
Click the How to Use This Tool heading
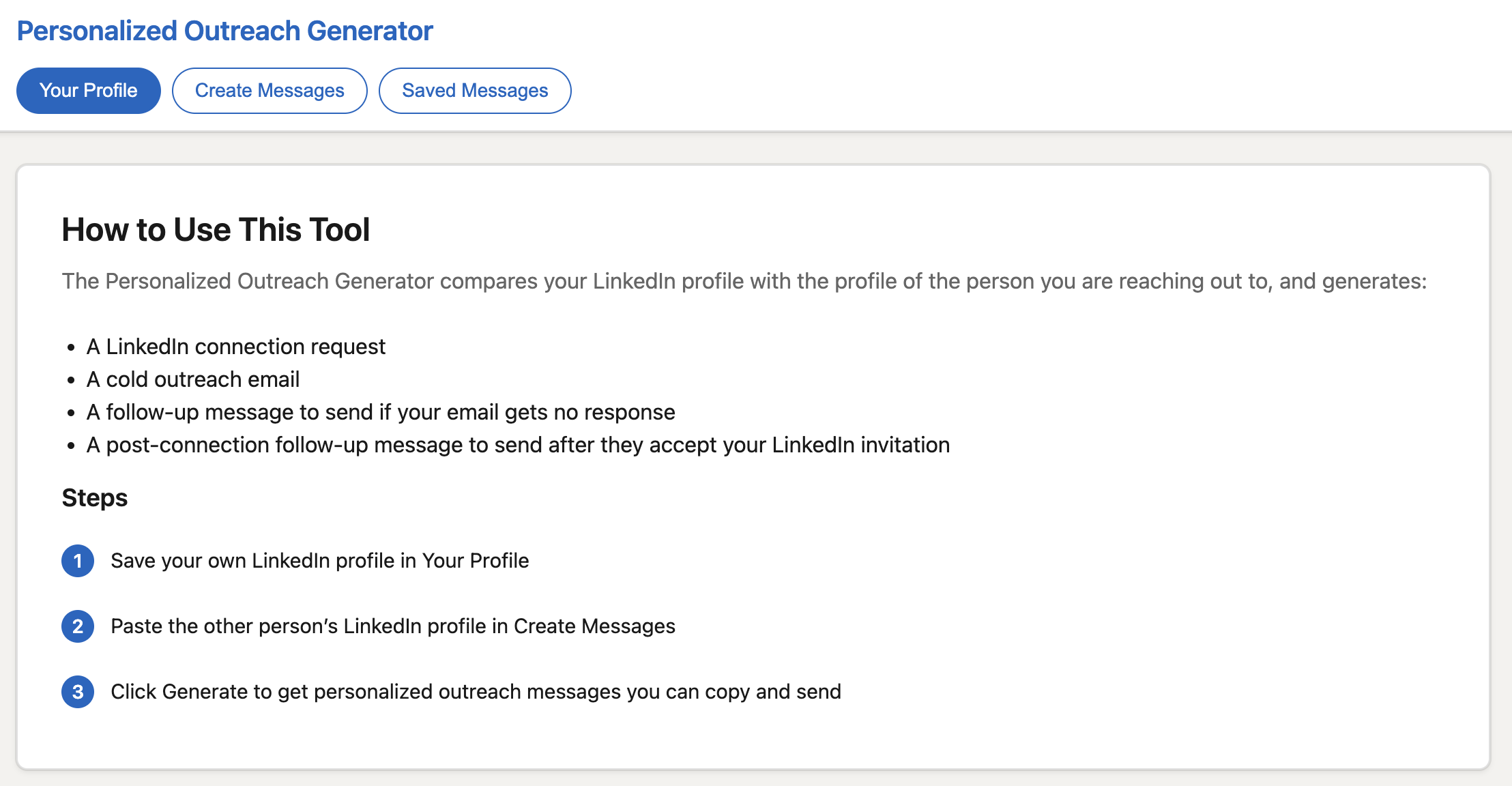click(216, 229)
